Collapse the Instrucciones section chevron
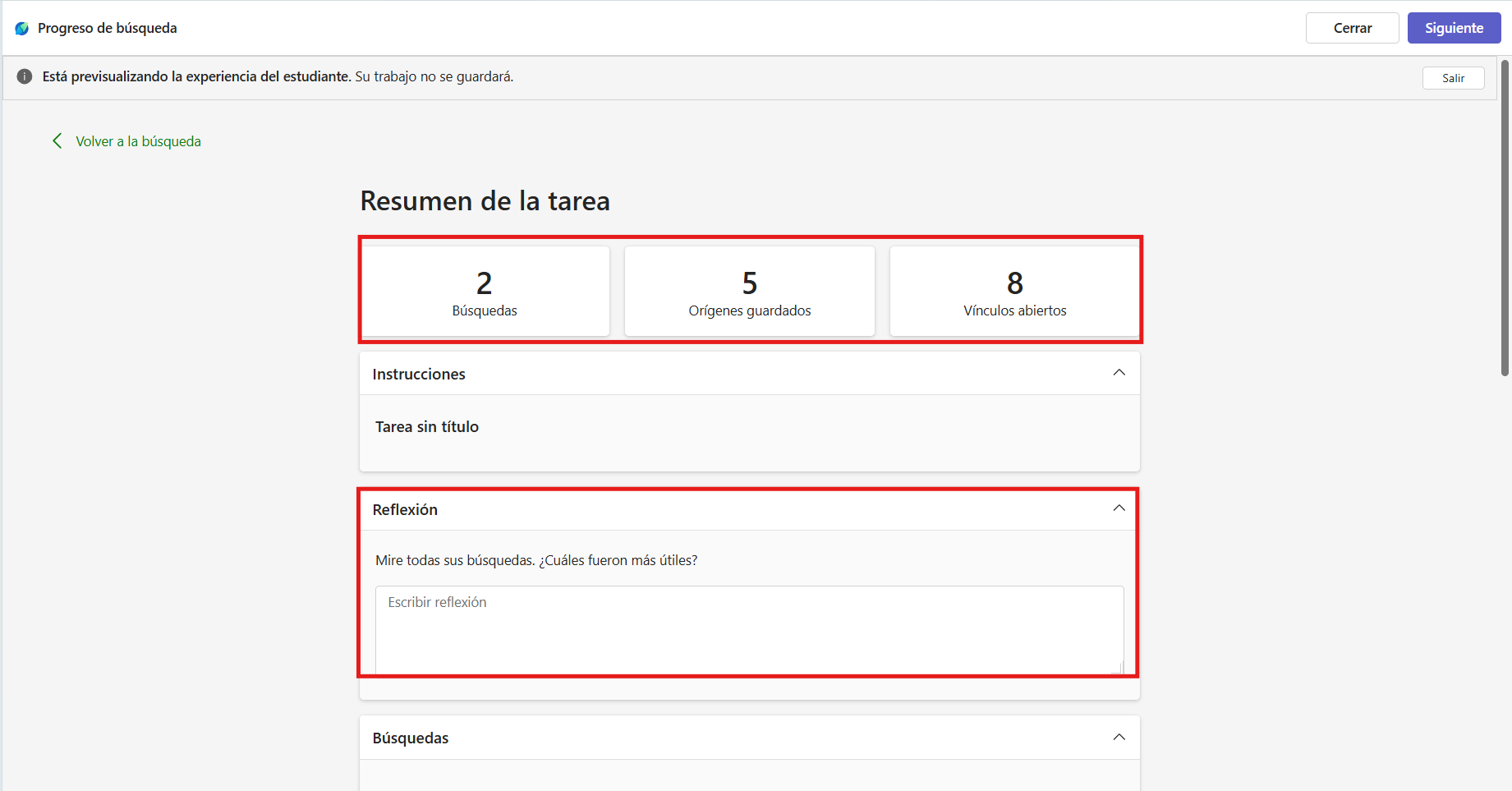The image size is (1512, 791). (x=1119, y=373)
